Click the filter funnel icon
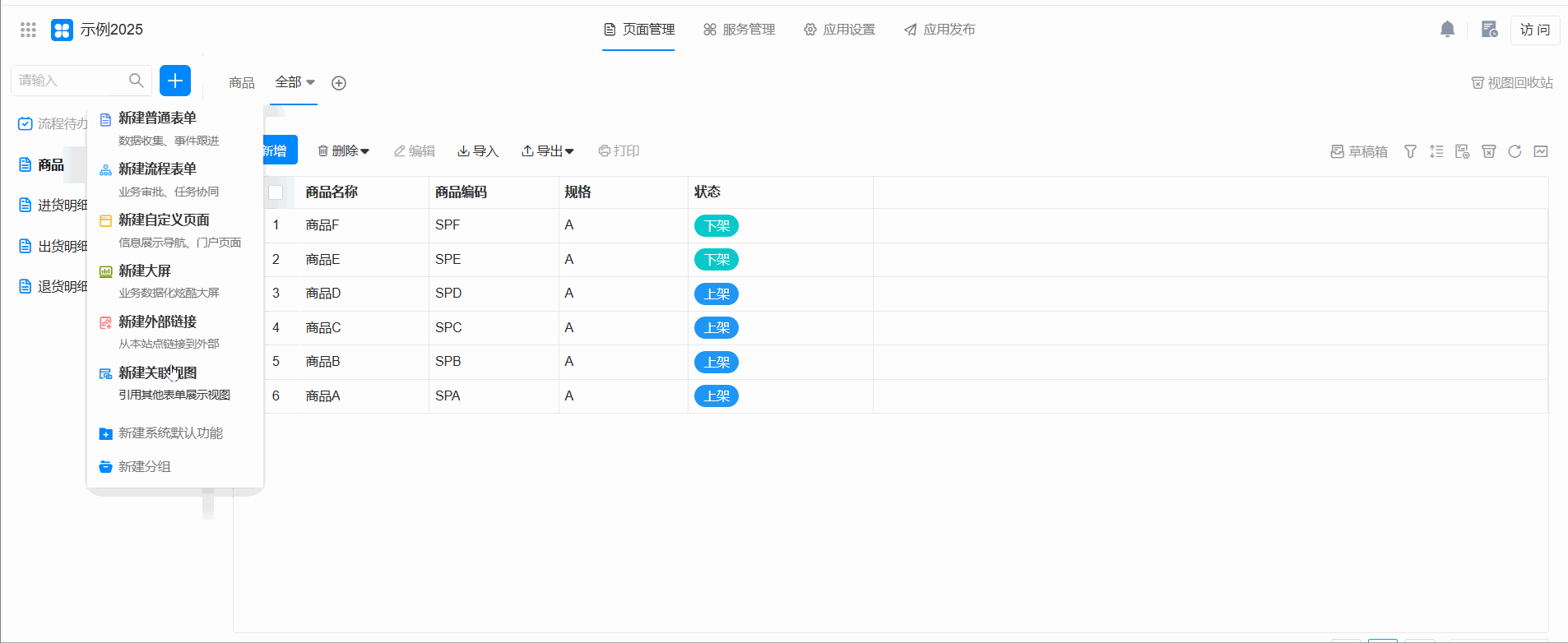The image size is (1568, 643). tap(1410, 151)
